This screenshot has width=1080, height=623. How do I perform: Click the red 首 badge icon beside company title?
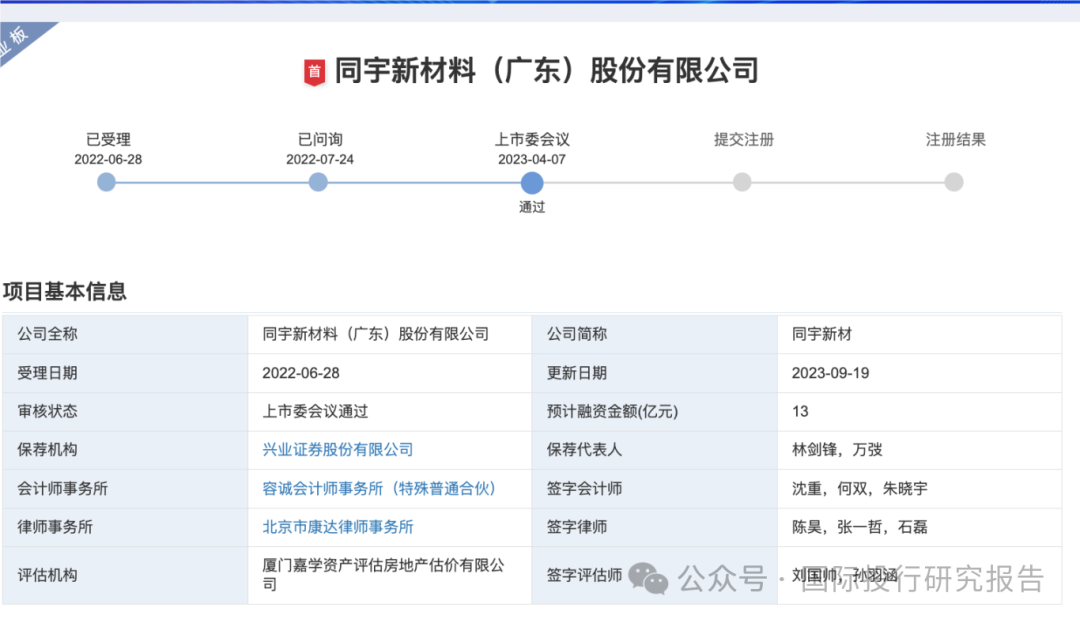pyautogui.click(x=315, y=72)
